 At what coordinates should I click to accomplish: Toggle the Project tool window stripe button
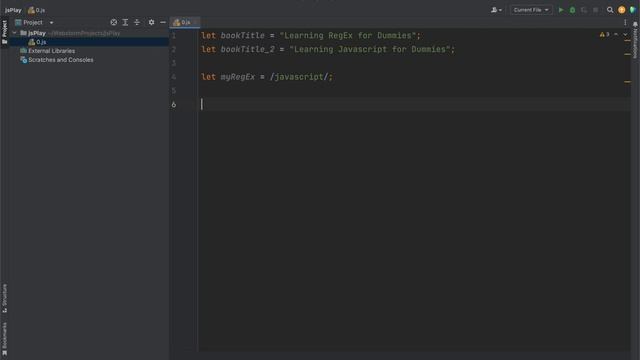click(x=4, y=32)
